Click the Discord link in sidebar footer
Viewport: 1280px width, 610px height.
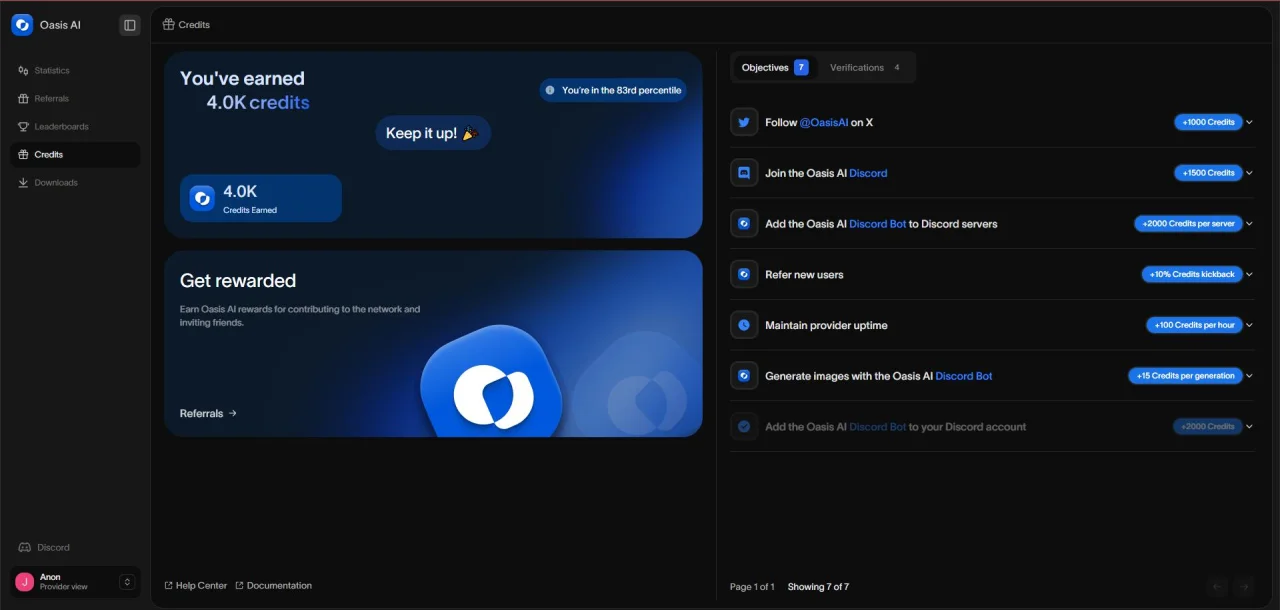tap(45, 548)
